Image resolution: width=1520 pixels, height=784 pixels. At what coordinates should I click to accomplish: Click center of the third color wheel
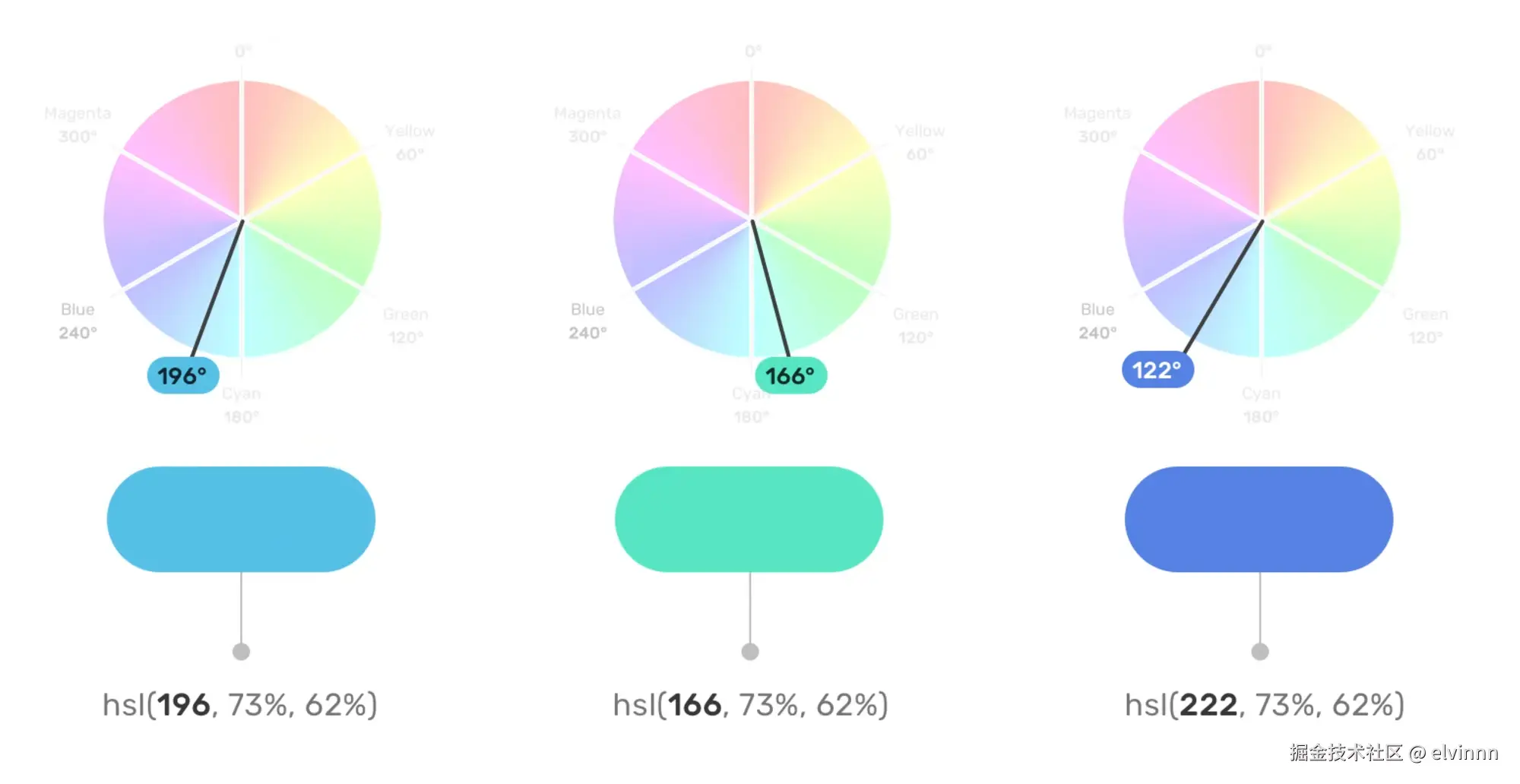pyautogui.click(x=1262, y=220)
